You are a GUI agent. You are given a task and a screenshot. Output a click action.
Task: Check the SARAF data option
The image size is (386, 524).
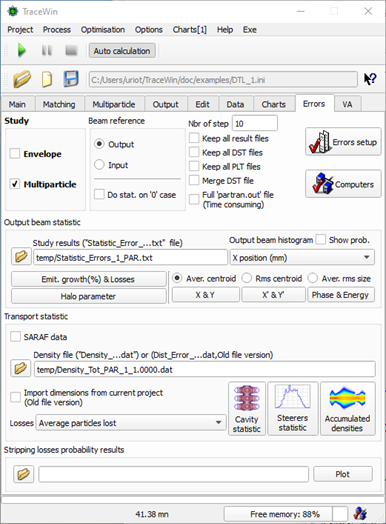(15, 337)
